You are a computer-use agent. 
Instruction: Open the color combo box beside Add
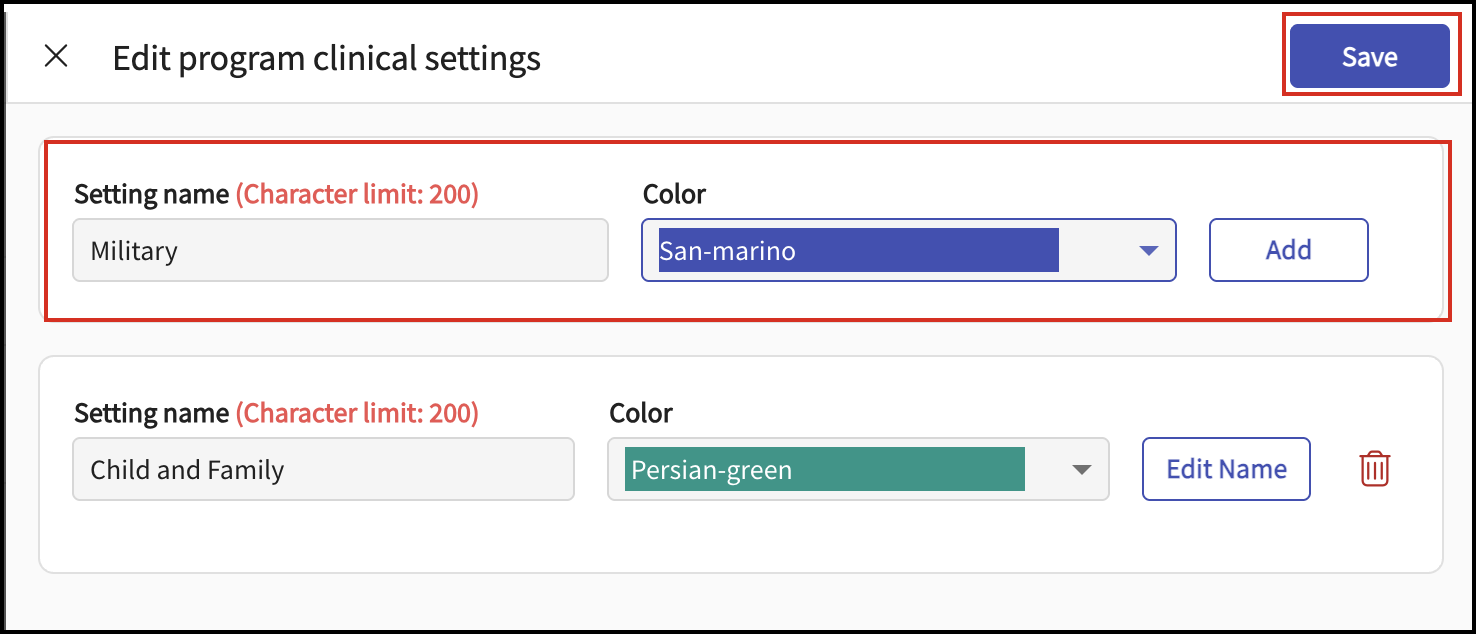(x=908, y=250)
